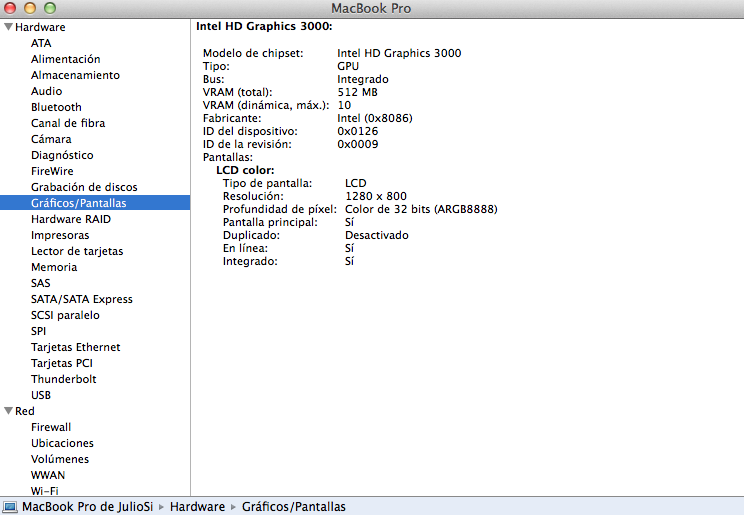Click Hardware in the bottom path bar
Viewport: 744px width, 515px height.
coord(197,507)
